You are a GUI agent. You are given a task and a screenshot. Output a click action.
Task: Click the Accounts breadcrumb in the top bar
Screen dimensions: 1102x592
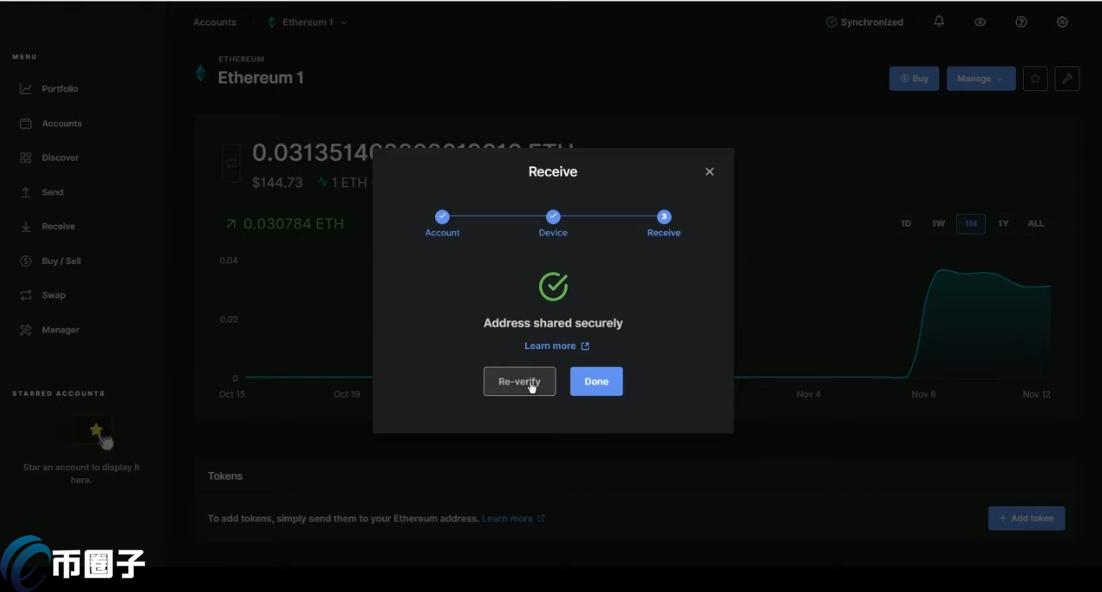coord(214,22)
